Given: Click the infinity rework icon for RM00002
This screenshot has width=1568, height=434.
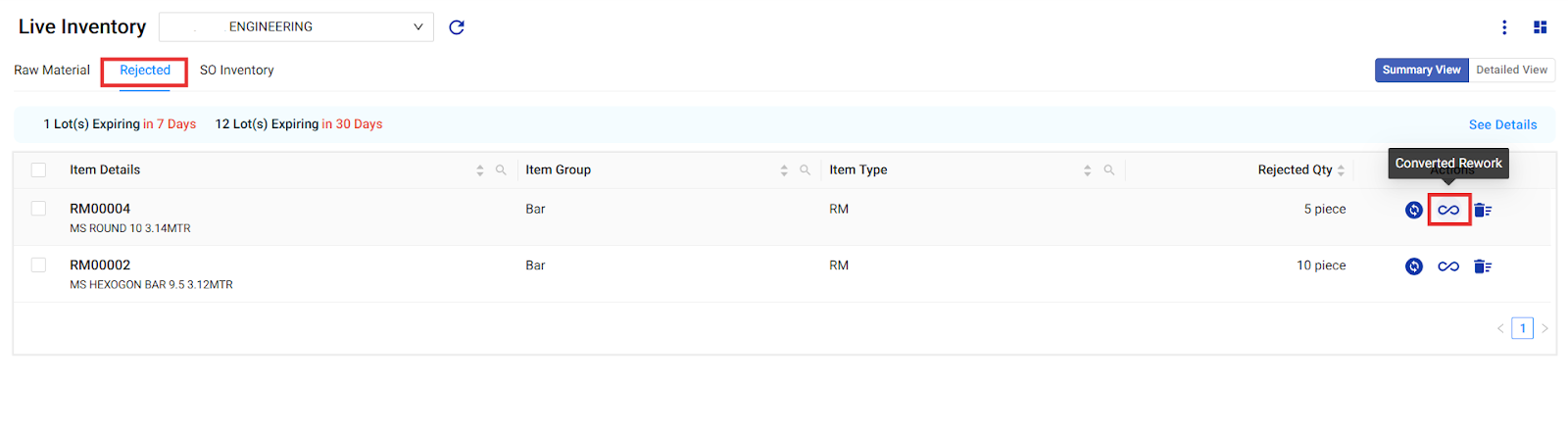Looking at the screenshot, I should point(1448,266).
